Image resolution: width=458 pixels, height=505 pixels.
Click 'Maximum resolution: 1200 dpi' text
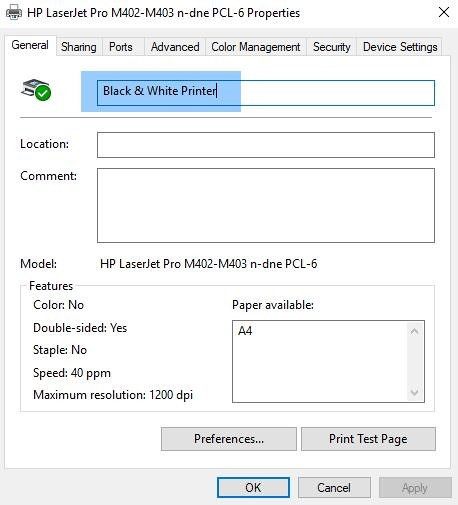[x=113, y=395]
